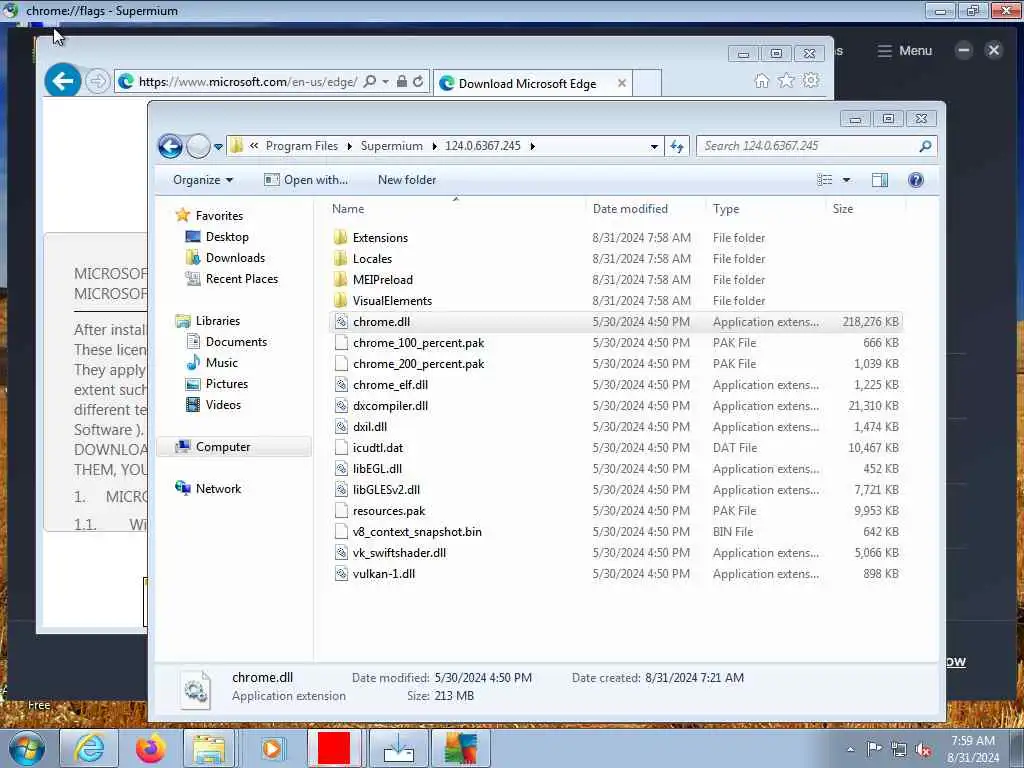Click the search magnifier icon in Explorer

[925, 146]
